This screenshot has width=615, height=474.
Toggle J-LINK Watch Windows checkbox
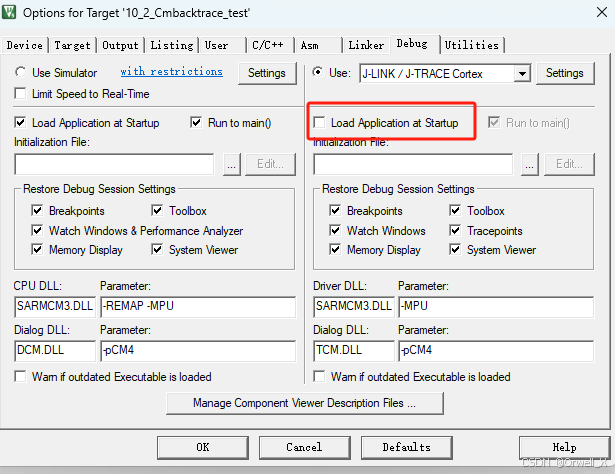[335, 230]
